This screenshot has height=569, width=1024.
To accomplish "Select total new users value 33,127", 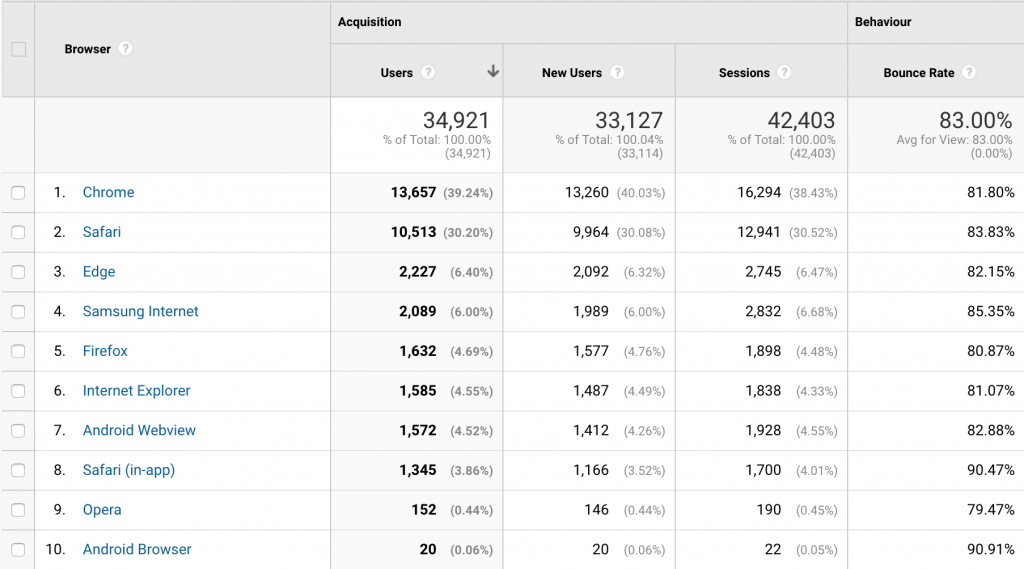I will click(x=628, y=120).
